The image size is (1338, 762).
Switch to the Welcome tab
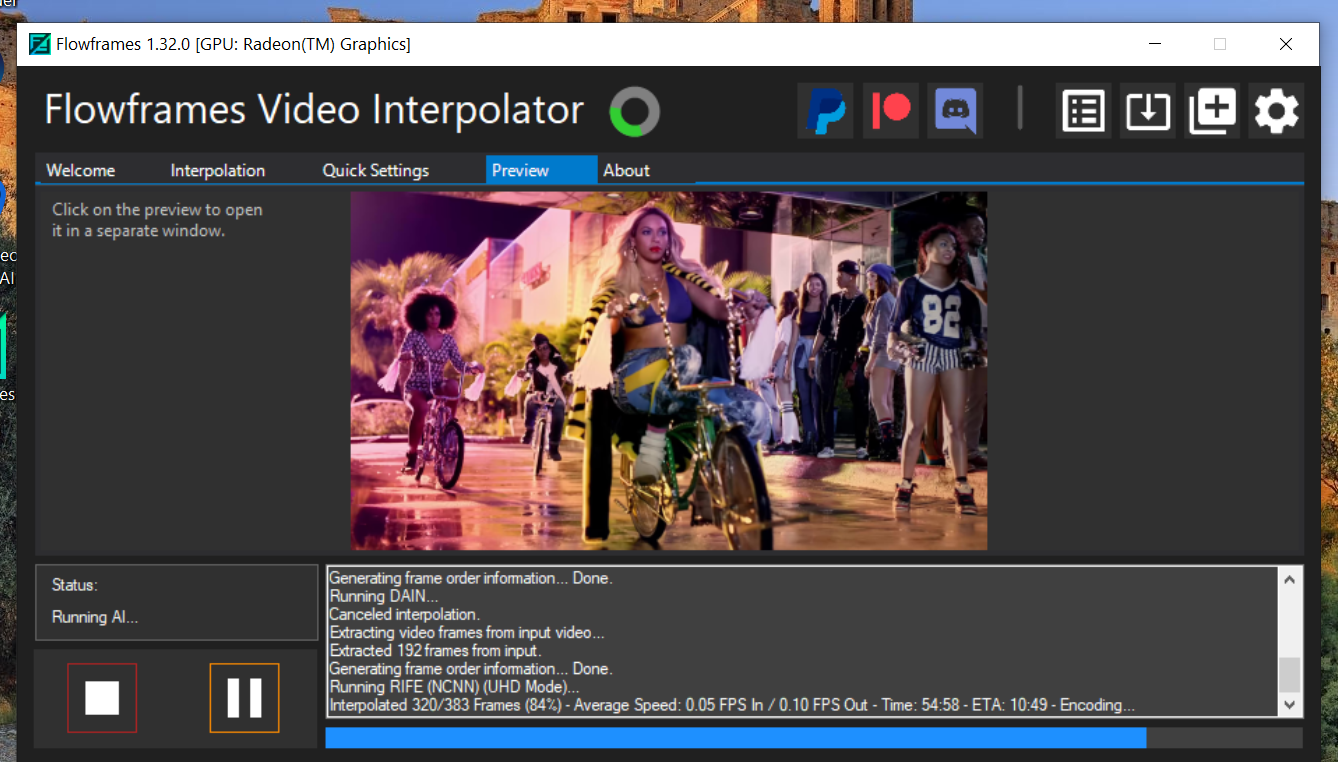point(80,170)
